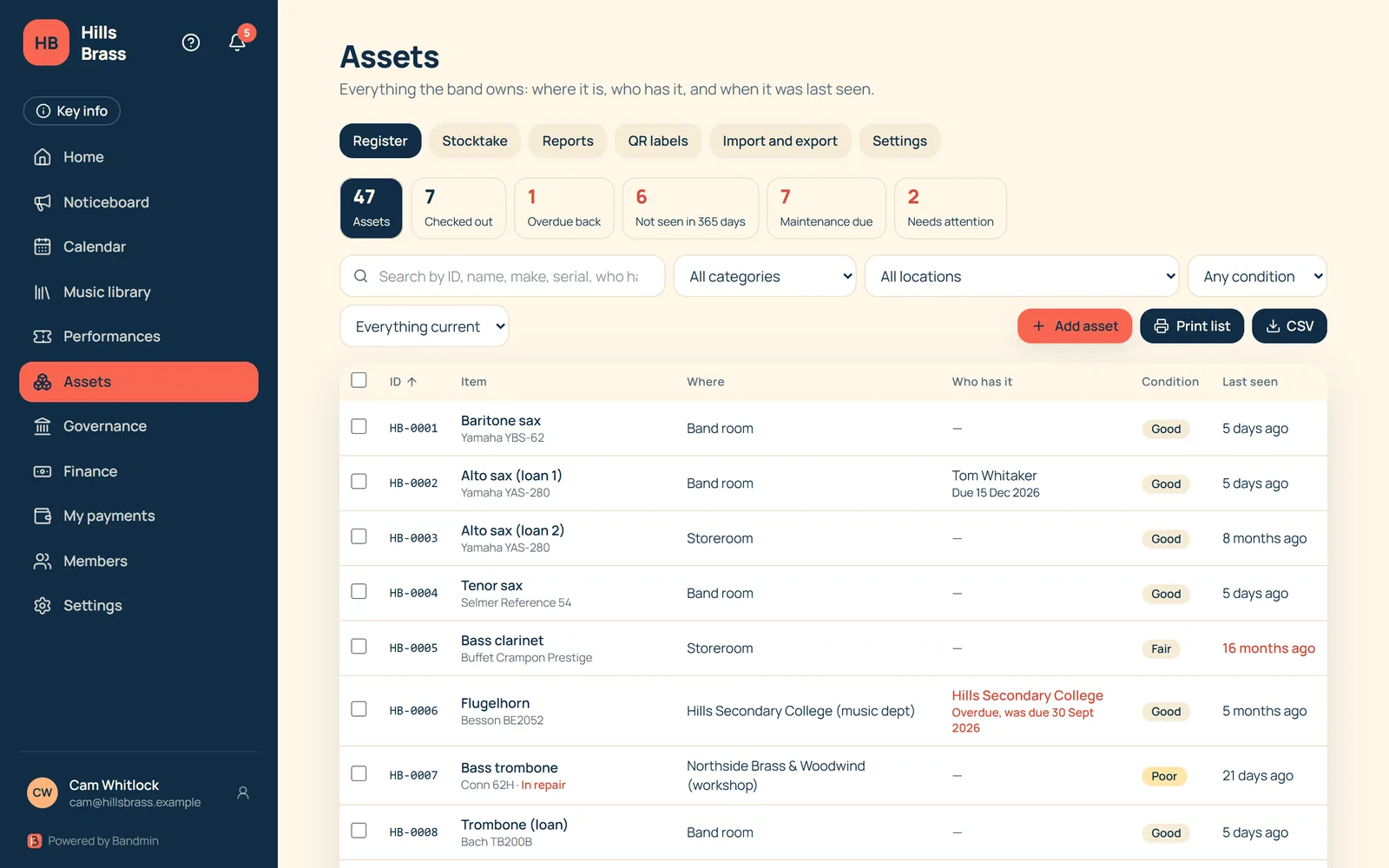The height and width of the screenshot is (868, 1389).
Task: Open the All locations dropdown
Action: click(1022, 276)
